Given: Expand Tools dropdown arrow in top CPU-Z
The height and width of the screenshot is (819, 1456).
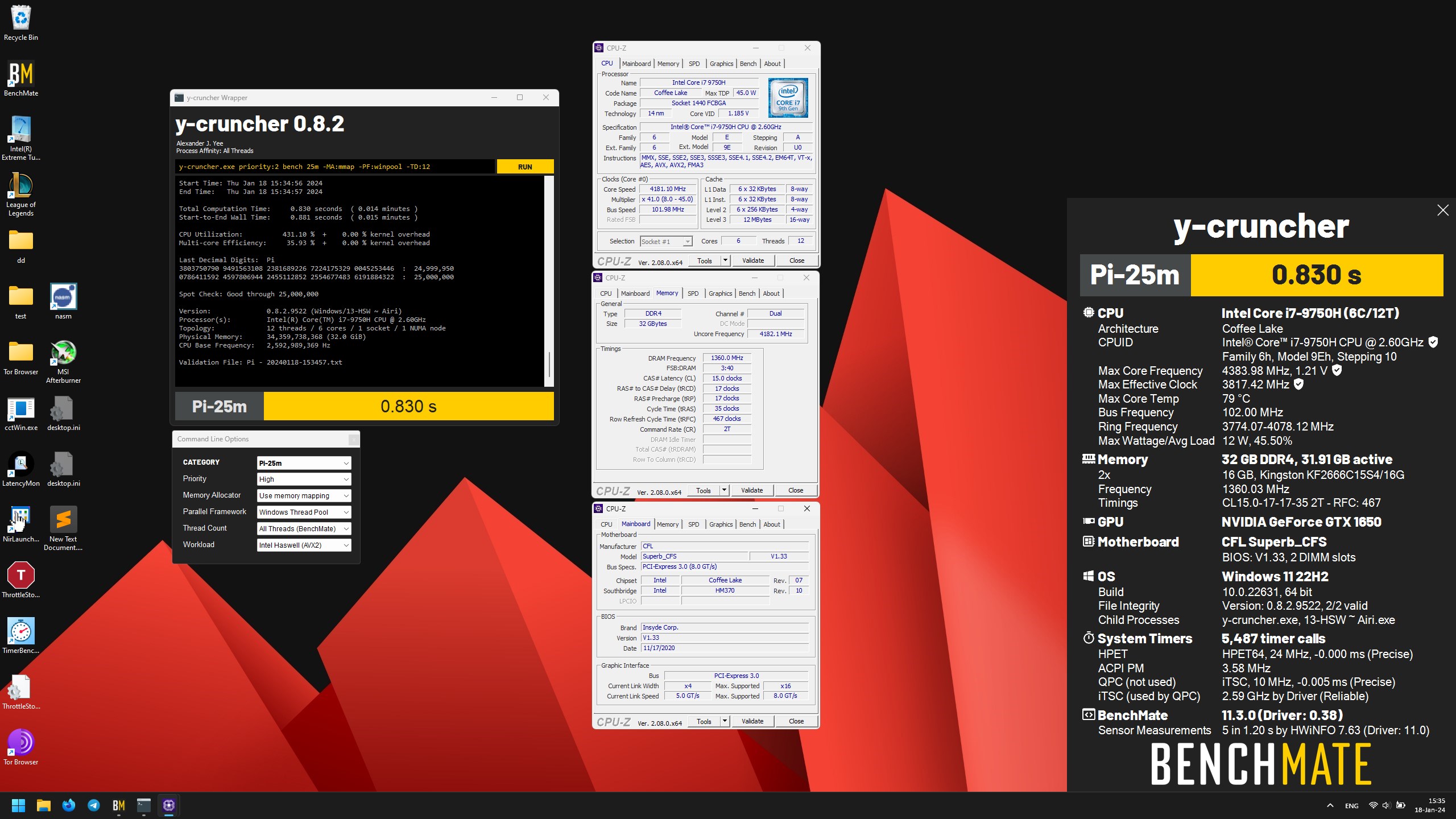Looking at the screenshot, I should (x=725, y=260).
